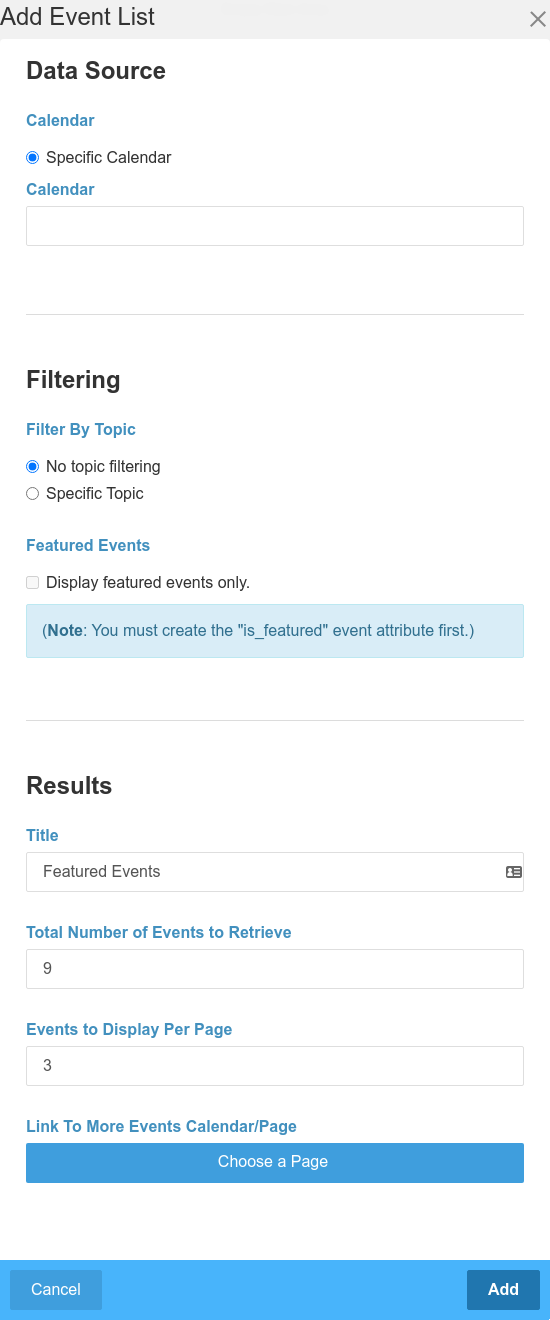
Task: Click the Add Event List dialog title
Action: click(x=78, y=17)
